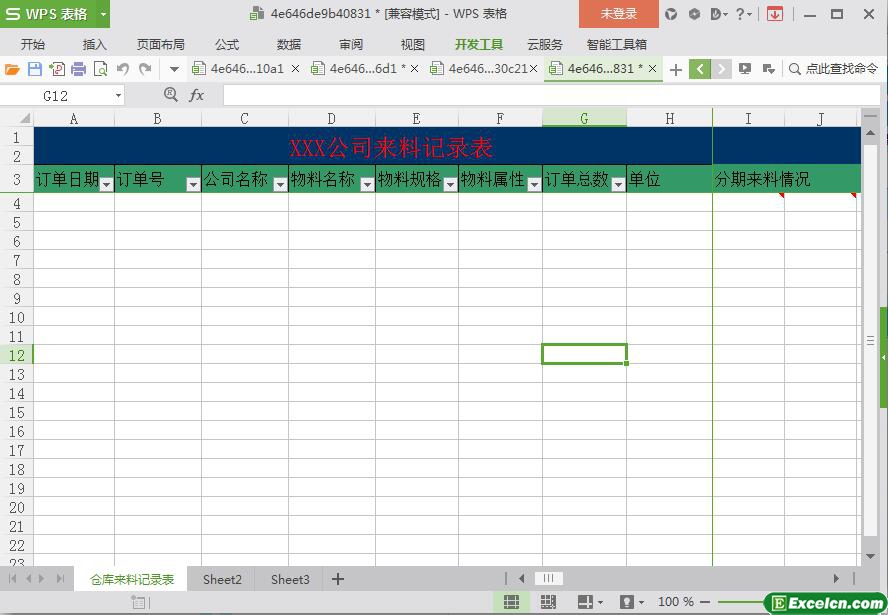
Task: Click the Print icon in quick toolbar
Action: (x=78, y=69)
